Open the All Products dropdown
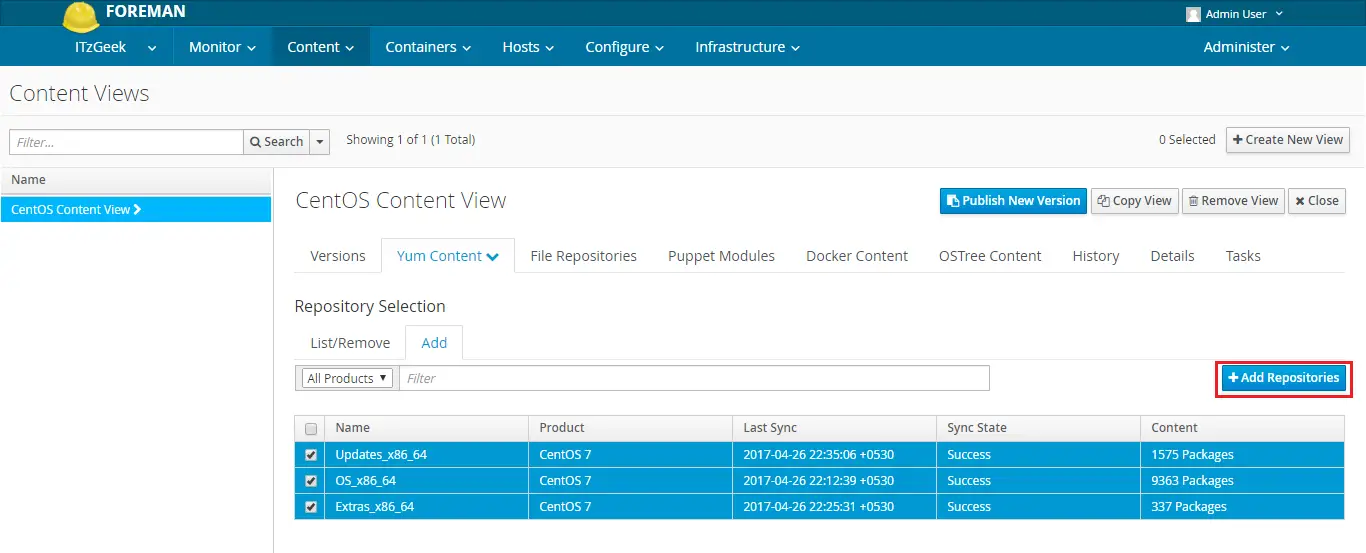 coord(348,378)
